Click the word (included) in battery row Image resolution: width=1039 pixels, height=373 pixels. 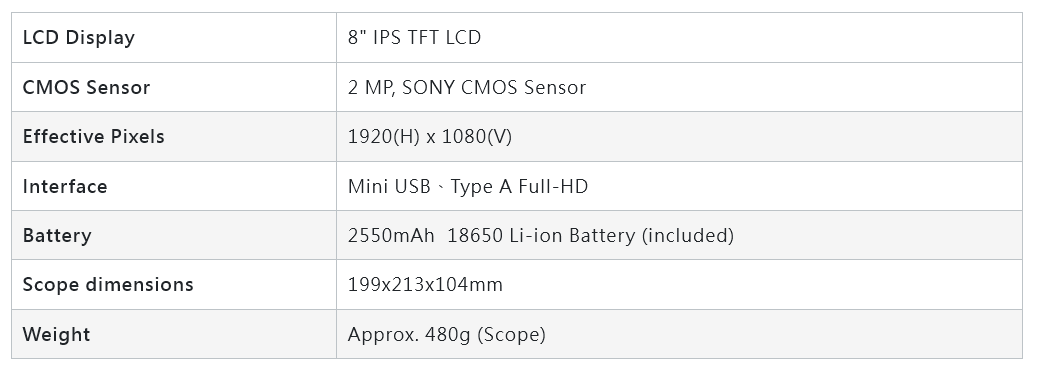click(688, 235)
